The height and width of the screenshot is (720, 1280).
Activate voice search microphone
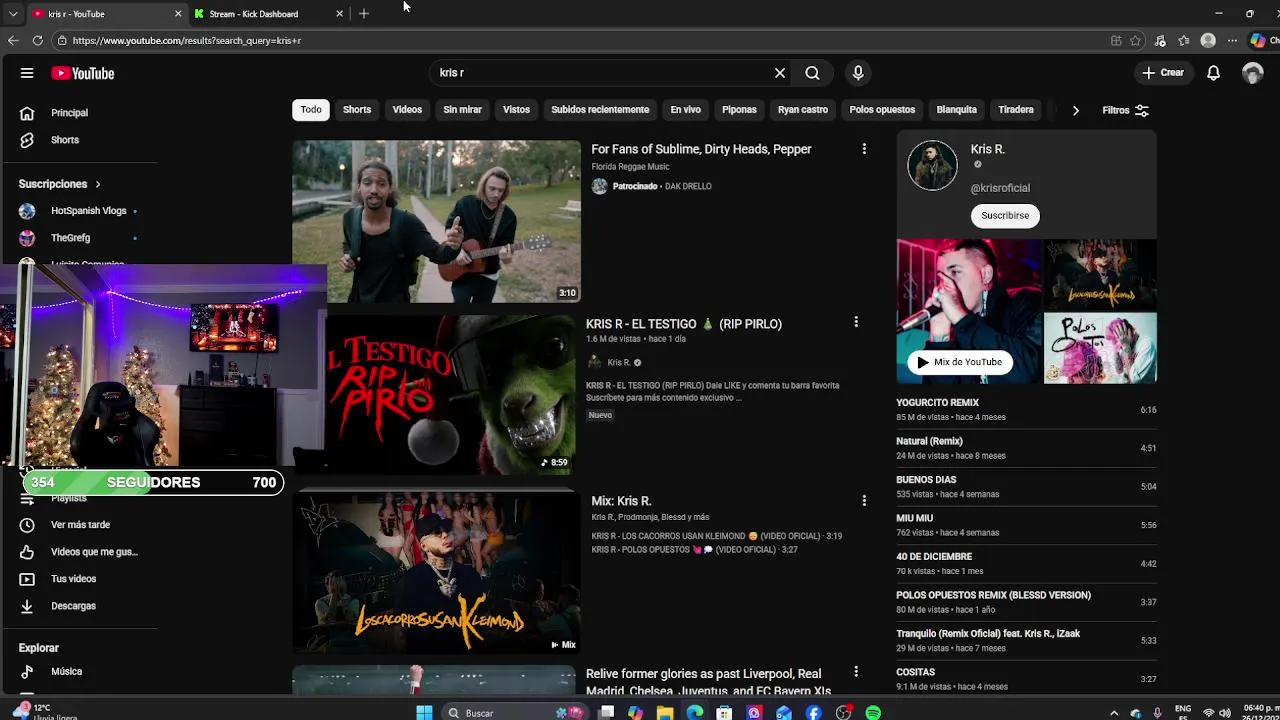(x=857, y=73)
